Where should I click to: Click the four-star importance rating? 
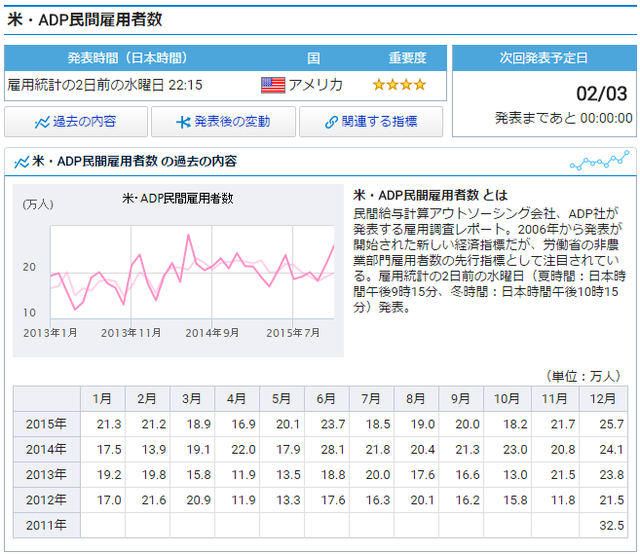coord(399,85)
